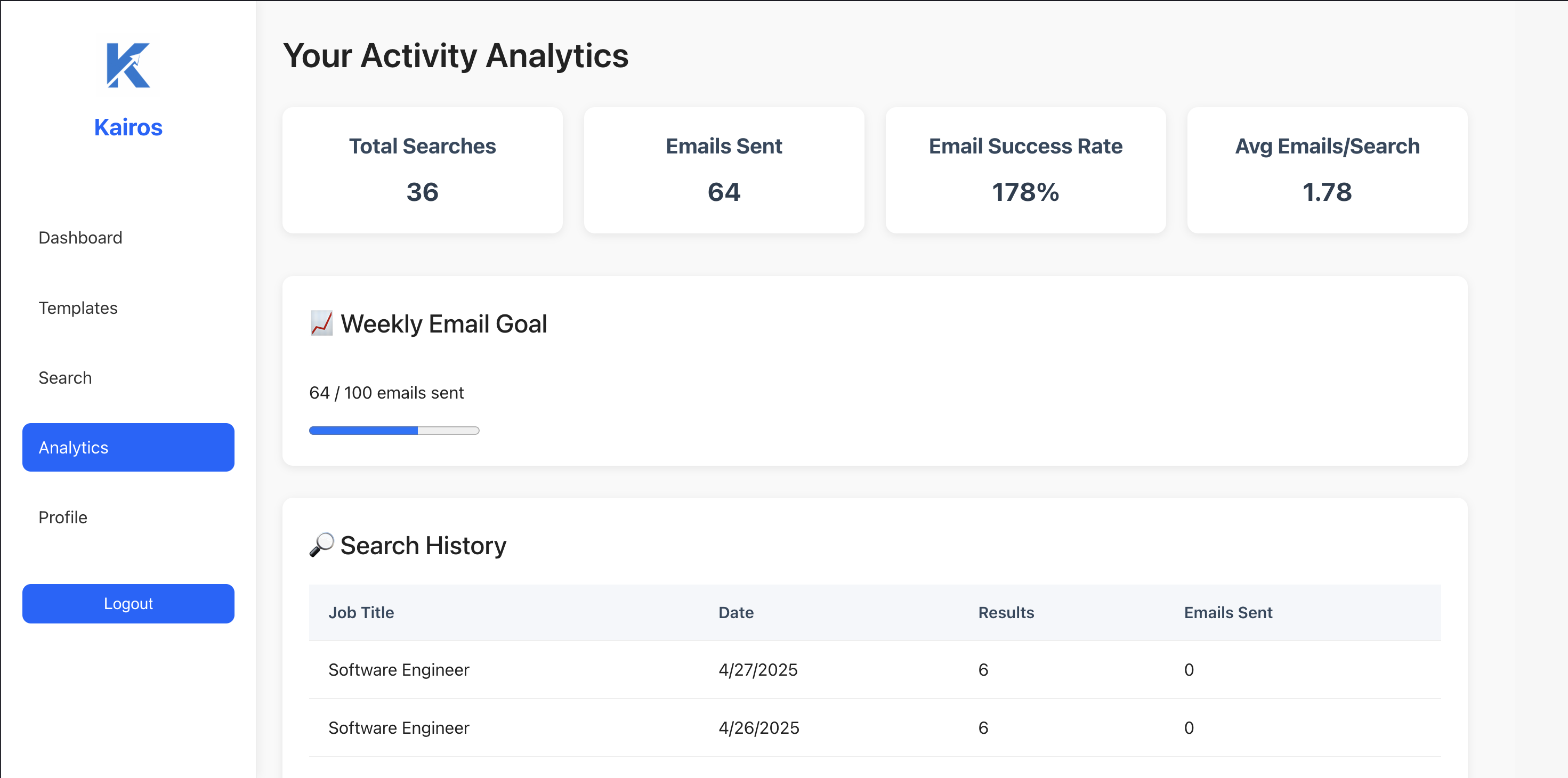Click the Job Title column header
The width and height of the screenshot is (1568, 778).
click(x=361, y=612)
